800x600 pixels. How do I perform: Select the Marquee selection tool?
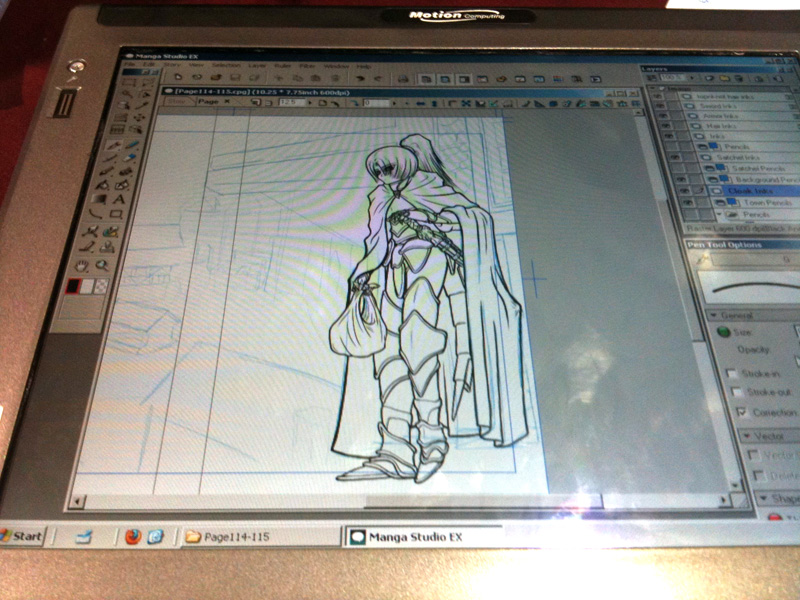click(129, 82)
